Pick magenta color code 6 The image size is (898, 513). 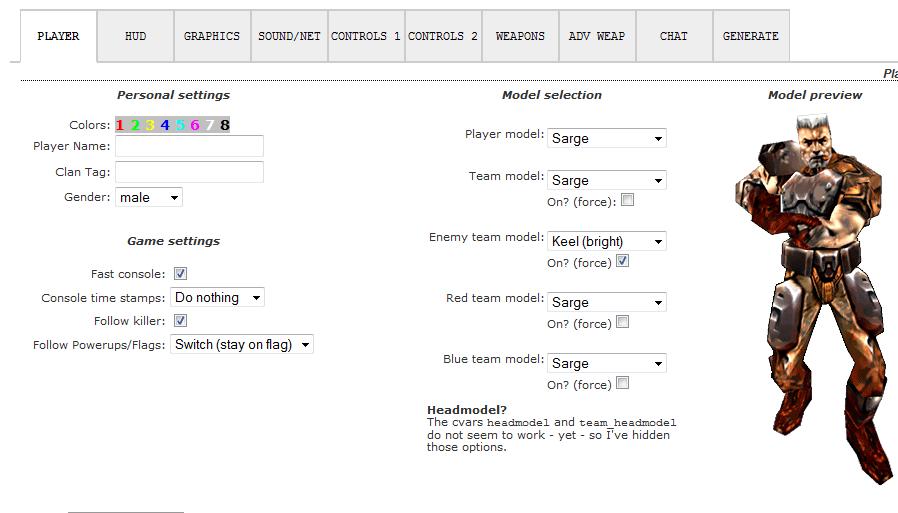[x=195, y=125]
